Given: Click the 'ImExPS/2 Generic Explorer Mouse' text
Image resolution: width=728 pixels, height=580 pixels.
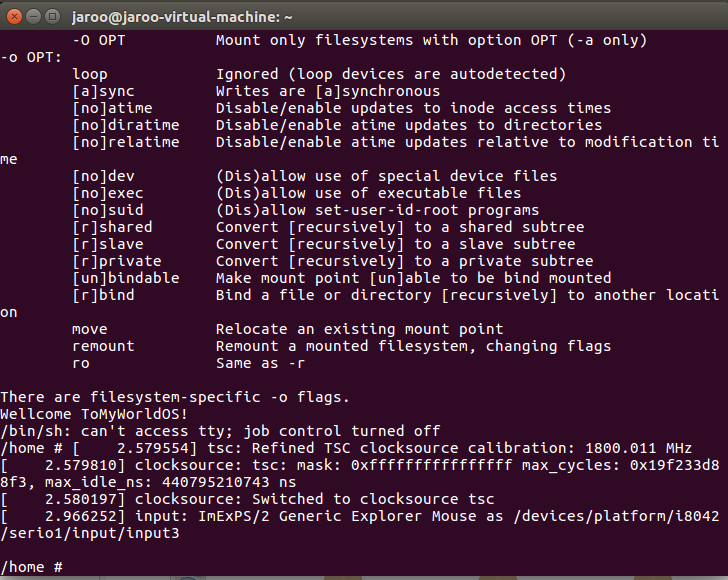Looking at the screenshot, I should [x=338, y=516].
